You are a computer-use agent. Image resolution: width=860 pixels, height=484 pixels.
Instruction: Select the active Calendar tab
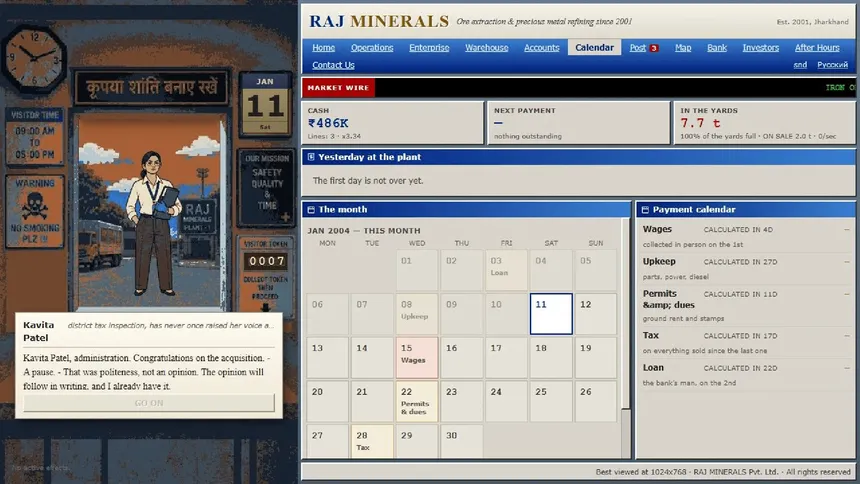(x=594, y=48)
